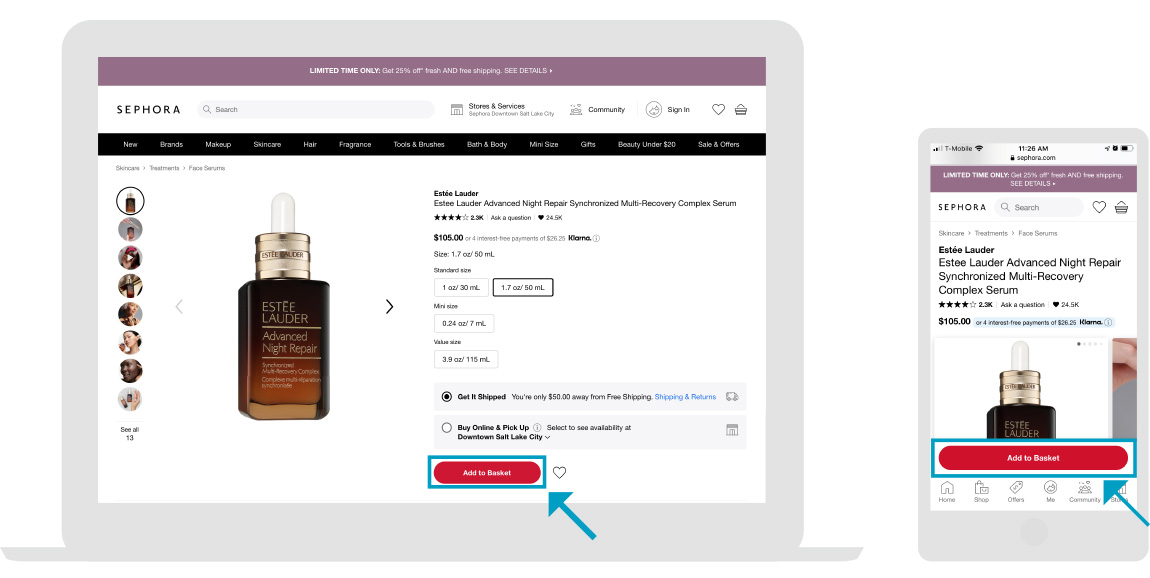Click the store building icon in pick up row
Viewport: 1150px width, 578px height.
732,430
